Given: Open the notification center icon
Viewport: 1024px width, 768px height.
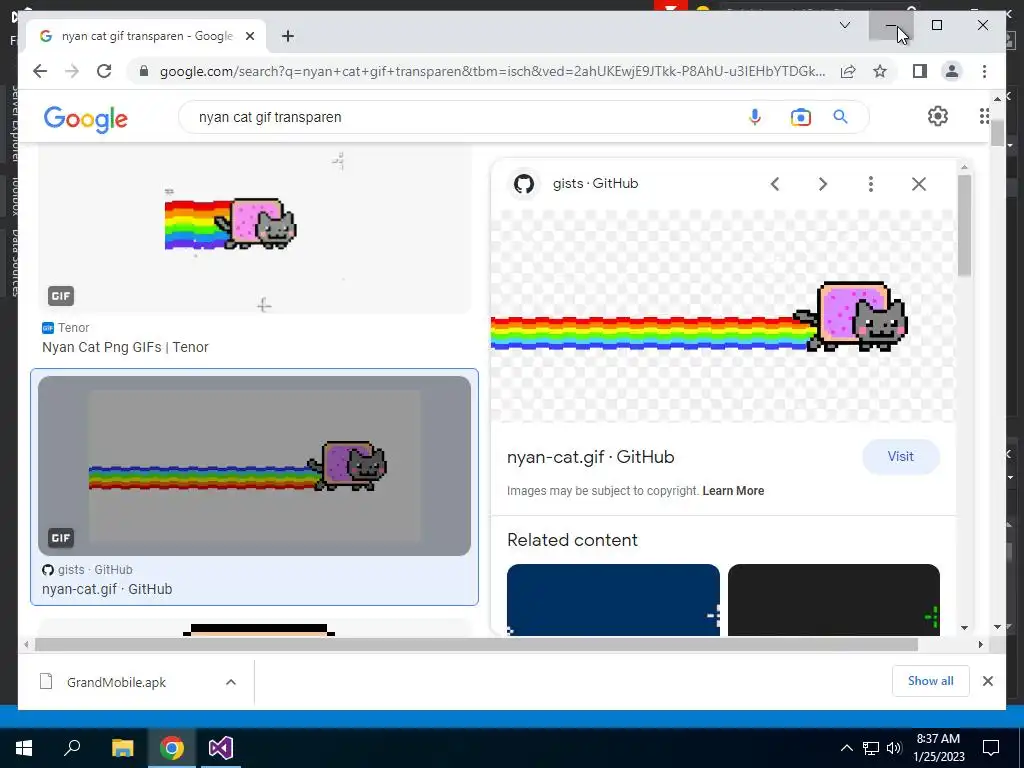Looking at the screenshot, I should pos(991,748).
